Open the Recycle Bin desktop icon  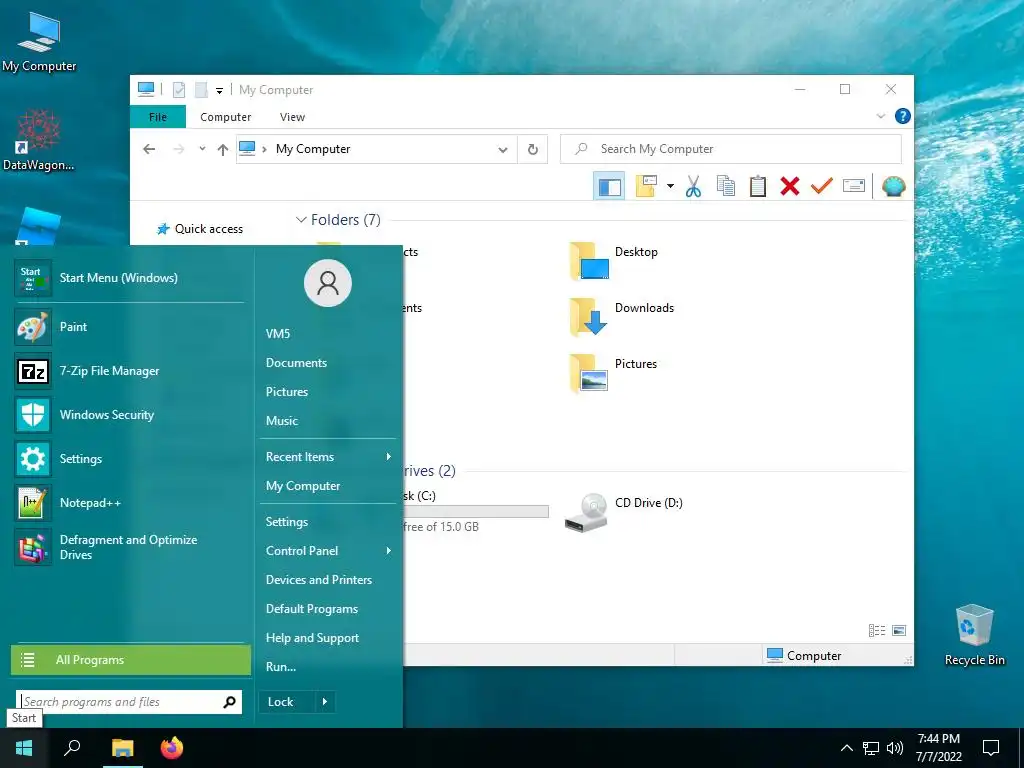tap(974, 635)
